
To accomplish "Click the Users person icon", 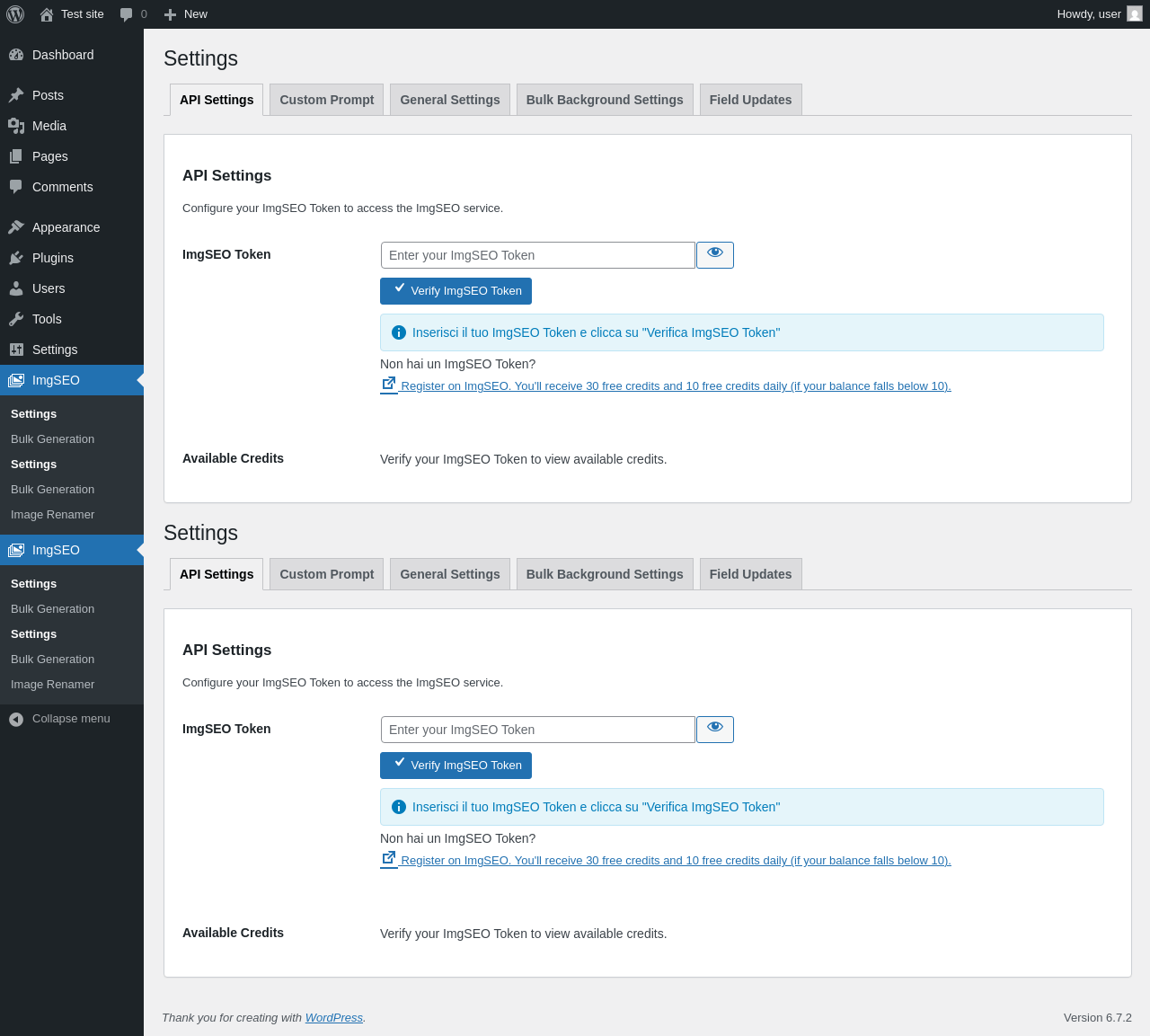I will [16, 288].
